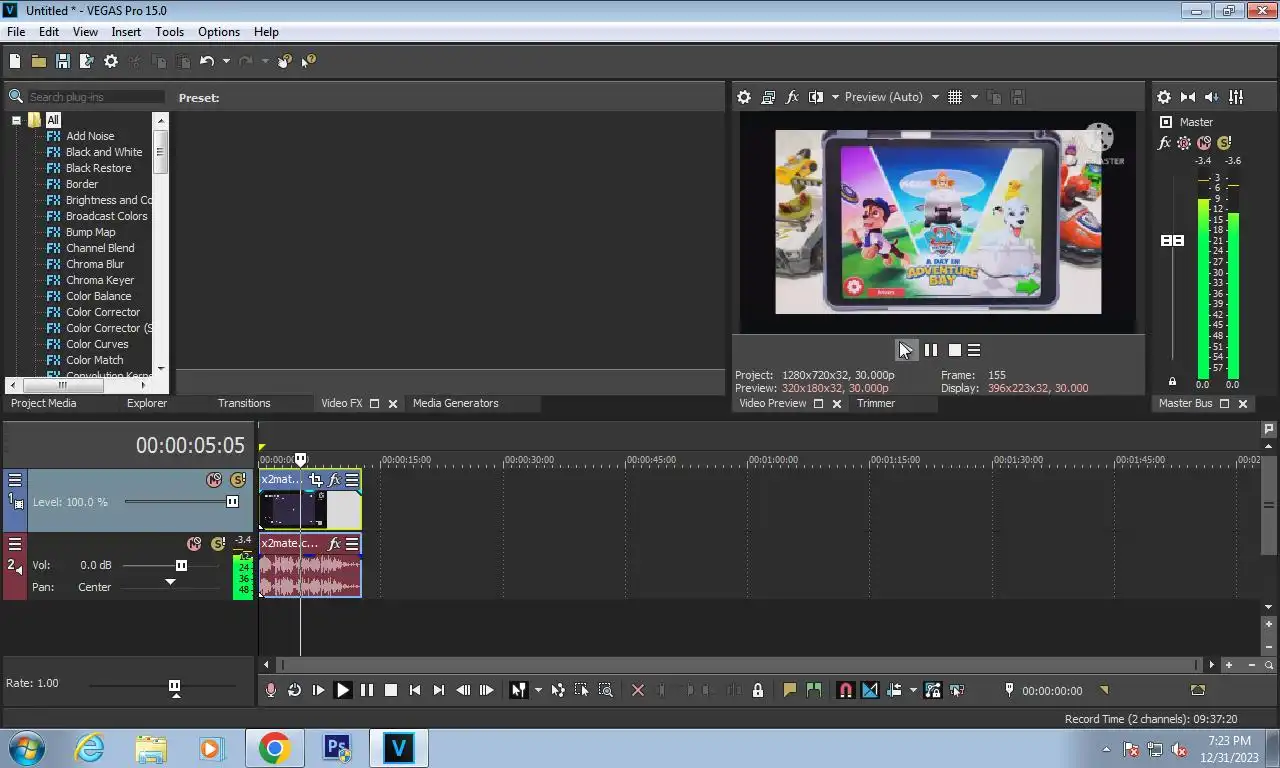Click Split Screen View icon in preview
The width and height of the screenshot is (1280, 768).
click(816, 97)
